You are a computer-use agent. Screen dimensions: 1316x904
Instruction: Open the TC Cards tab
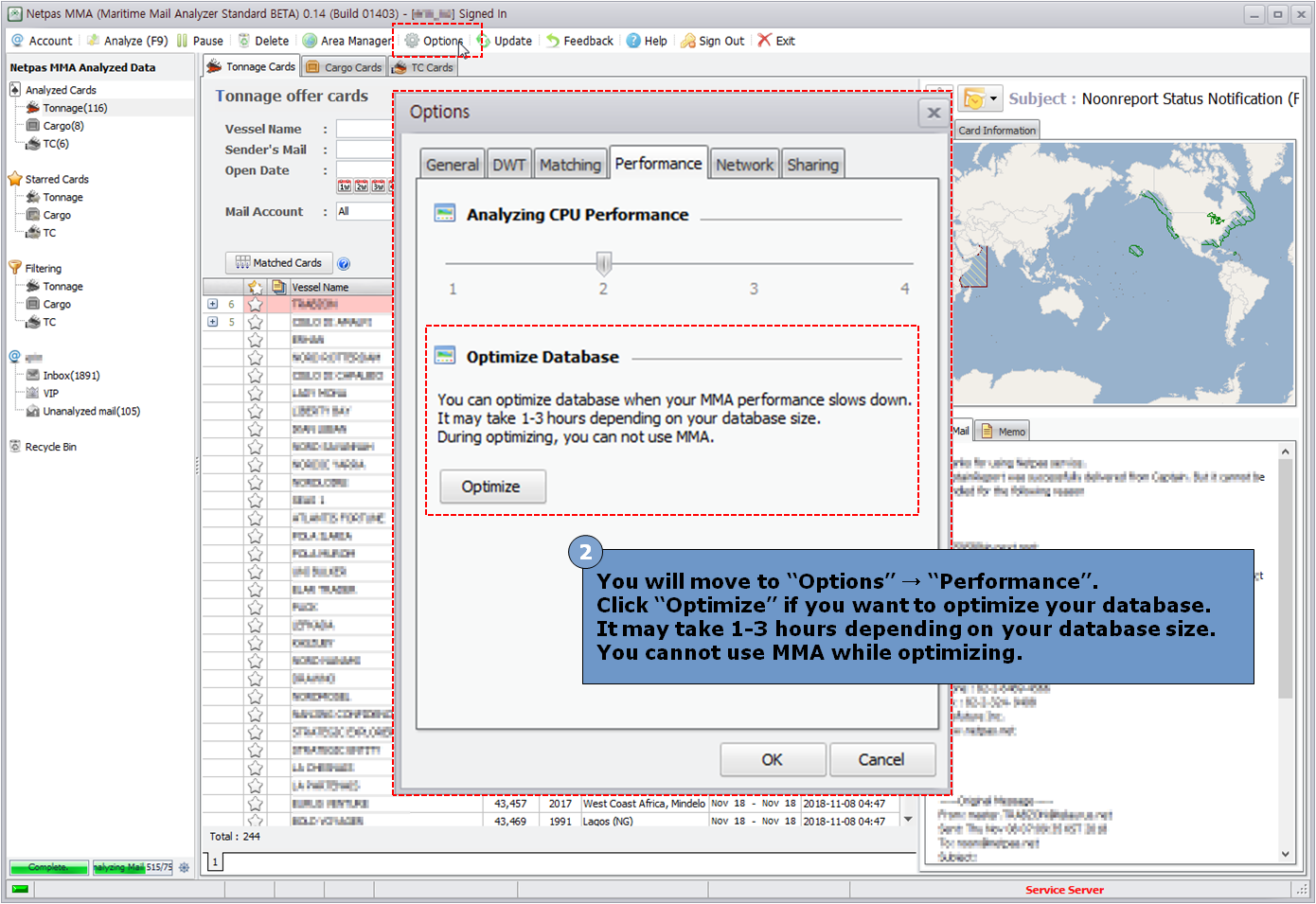tap(423, 67)
